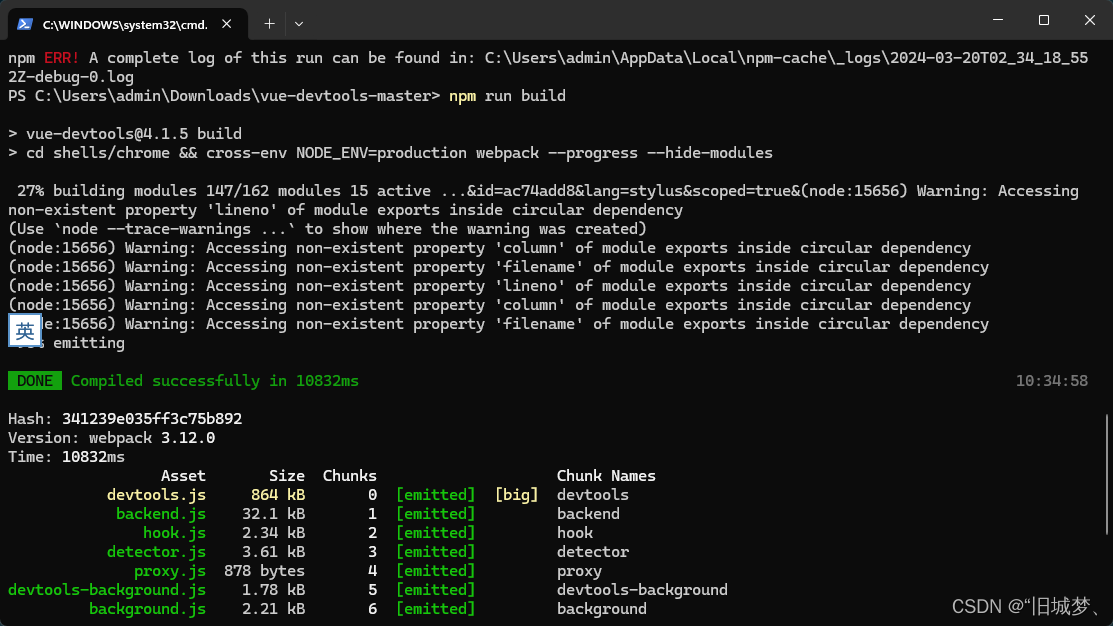Screen dimensions: 1113x626
Task: Click the backend.js asset name
Action: coord(161,514)
